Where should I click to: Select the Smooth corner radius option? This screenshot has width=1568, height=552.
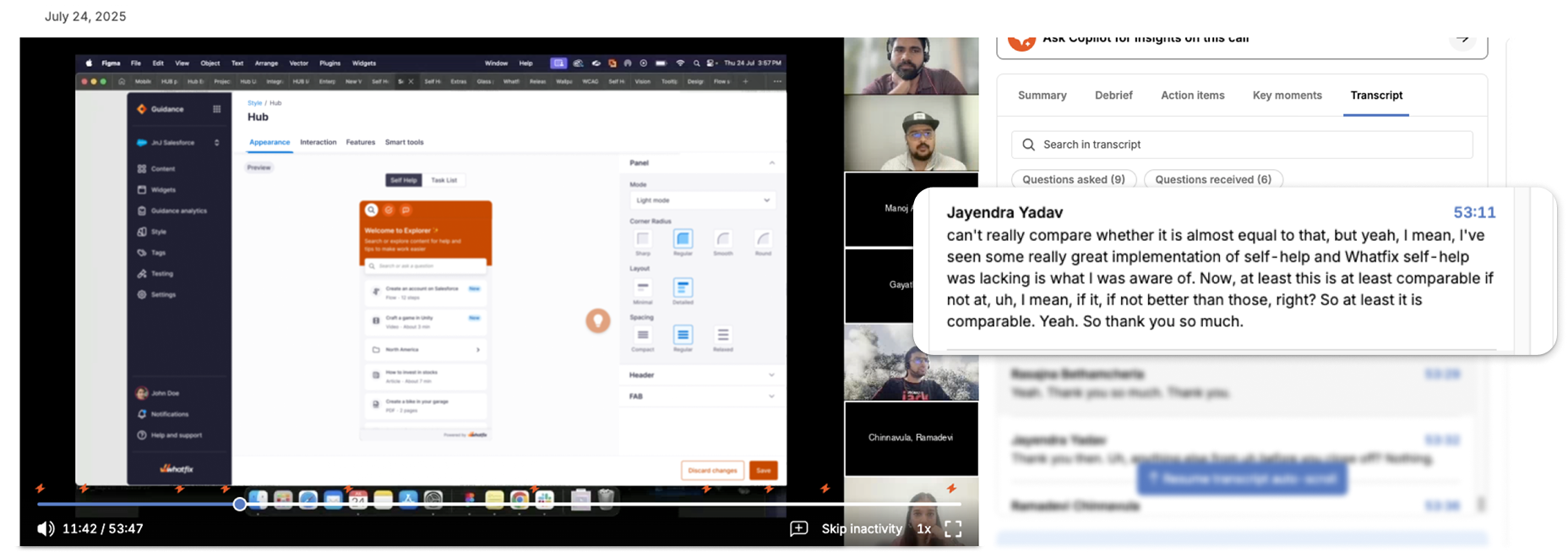pyautogui.click(x=723, y=239)
